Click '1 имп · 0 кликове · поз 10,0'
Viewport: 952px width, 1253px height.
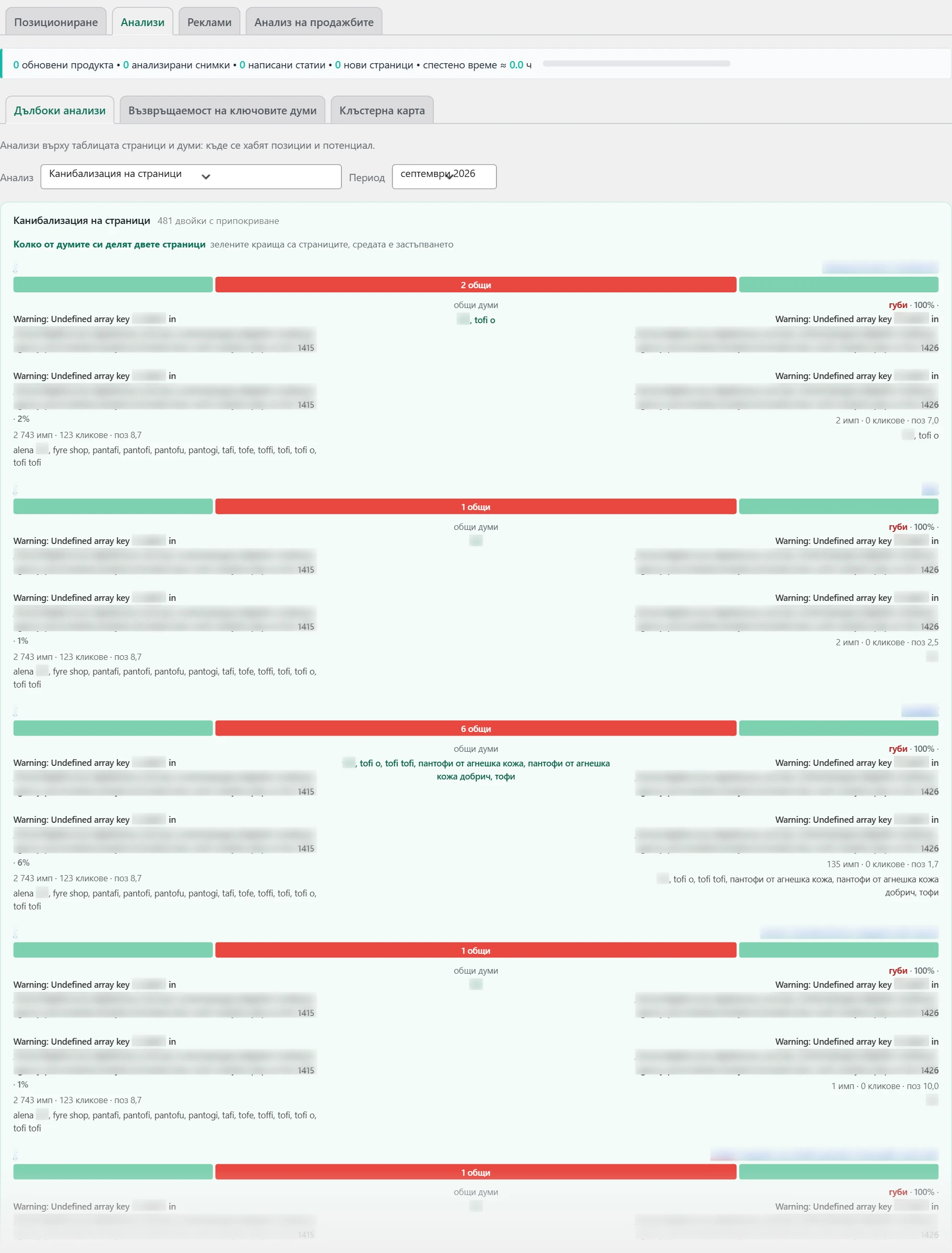click(x=885, y=1086)
